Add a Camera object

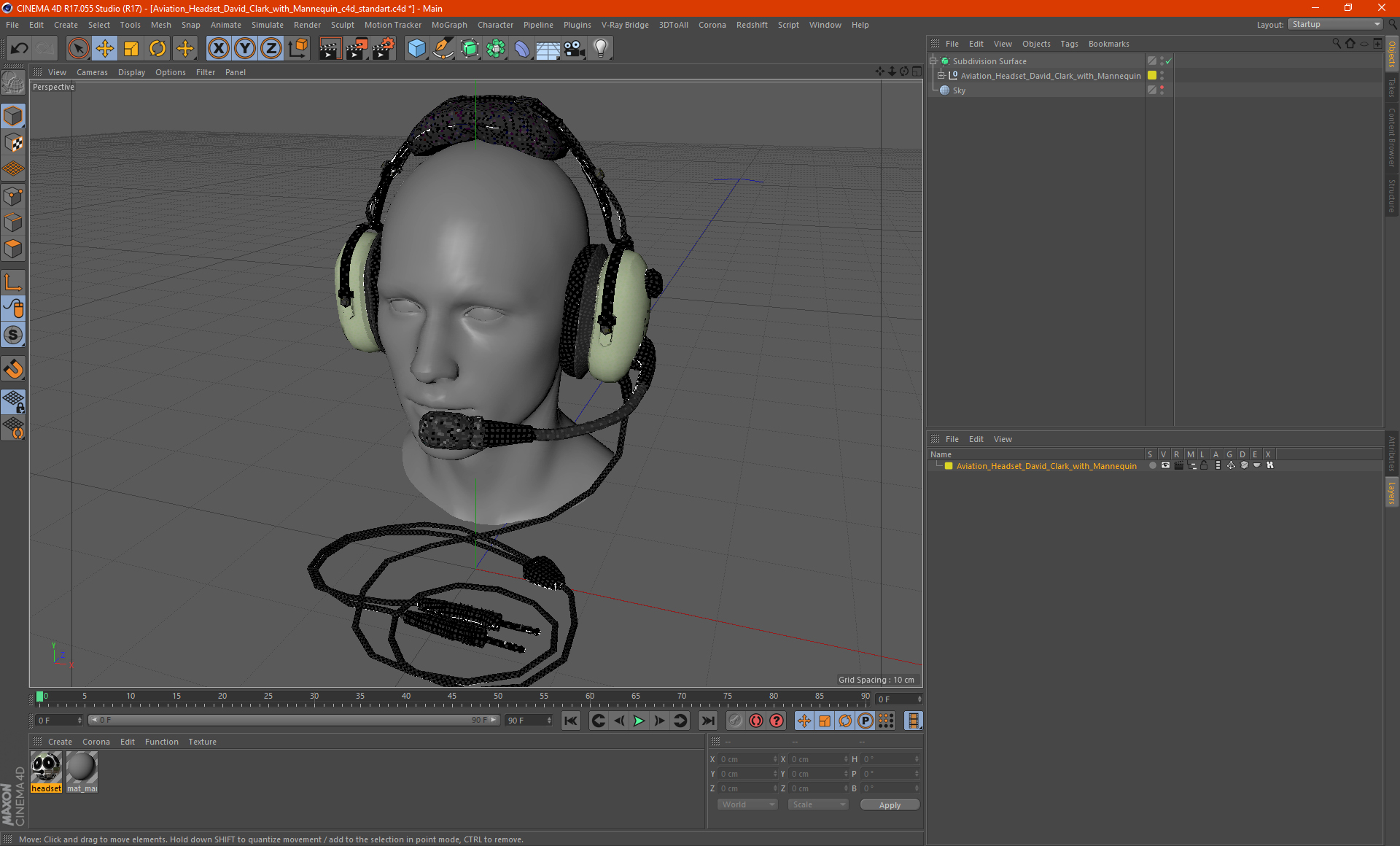575,49
